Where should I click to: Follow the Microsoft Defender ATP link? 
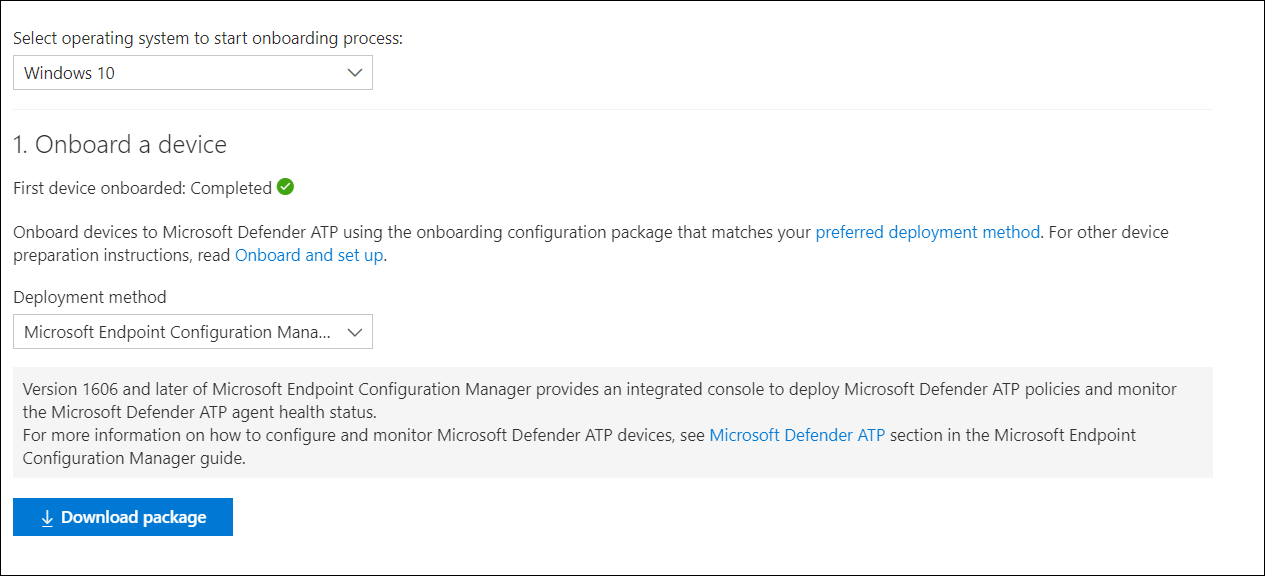coord(796,435)
